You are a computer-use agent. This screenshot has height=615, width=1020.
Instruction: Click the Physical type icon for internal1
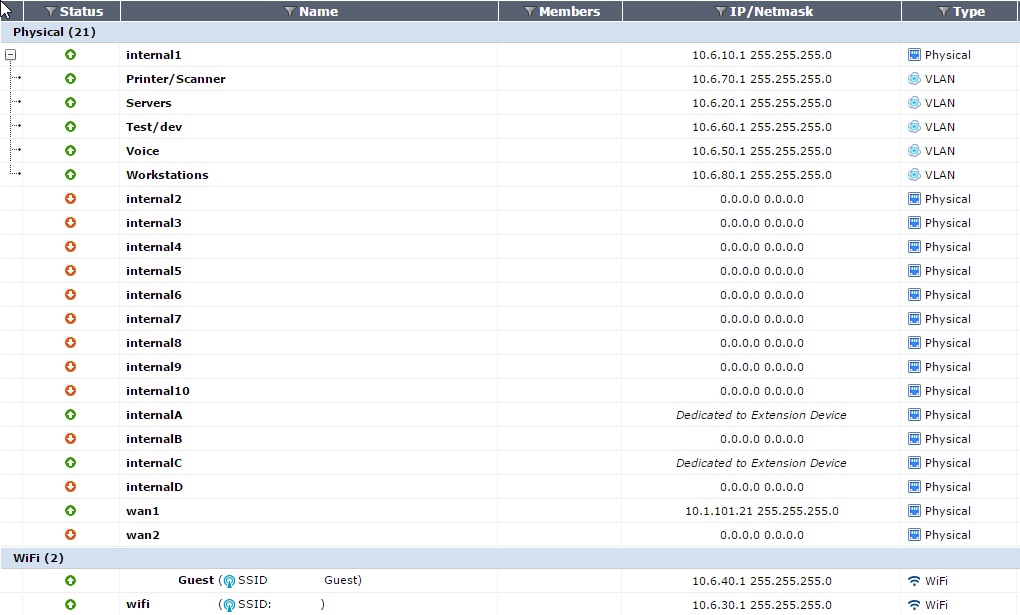[914, 55]
